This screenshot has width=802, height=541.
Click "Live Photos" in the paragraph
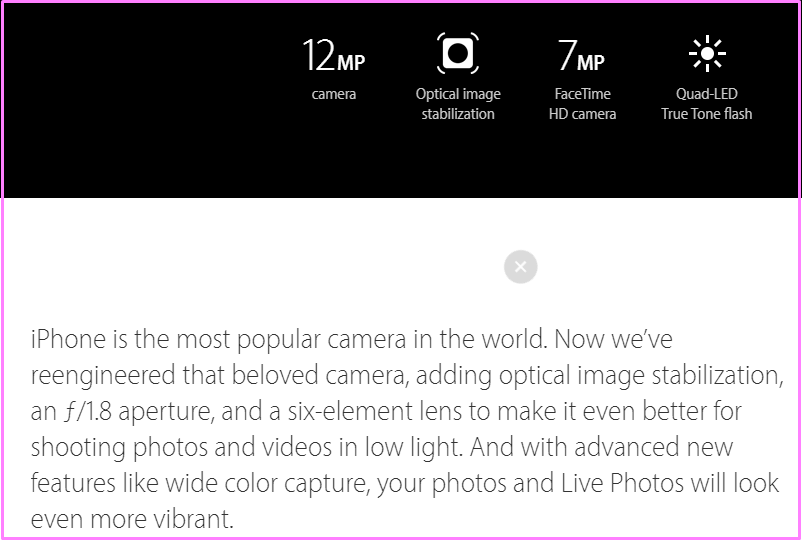point(622,483)
